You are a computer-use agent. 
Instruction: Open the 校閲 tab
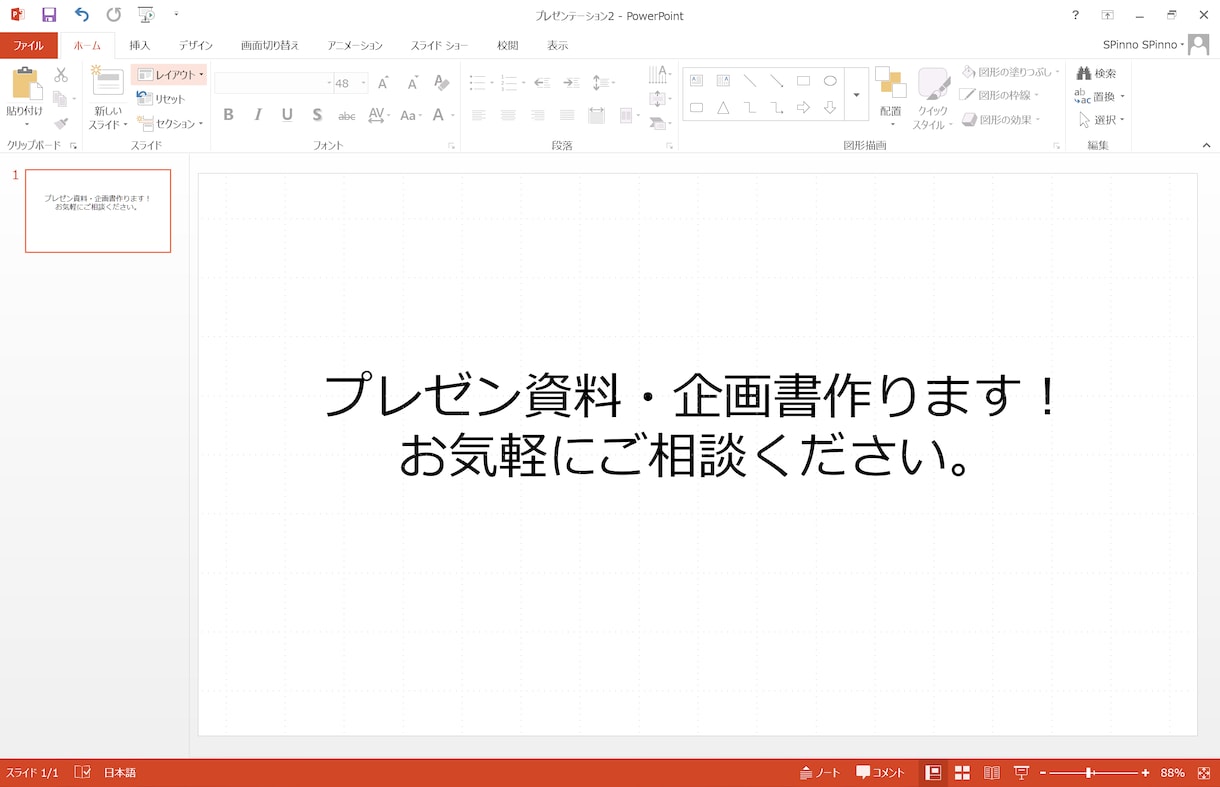[508, 46]
